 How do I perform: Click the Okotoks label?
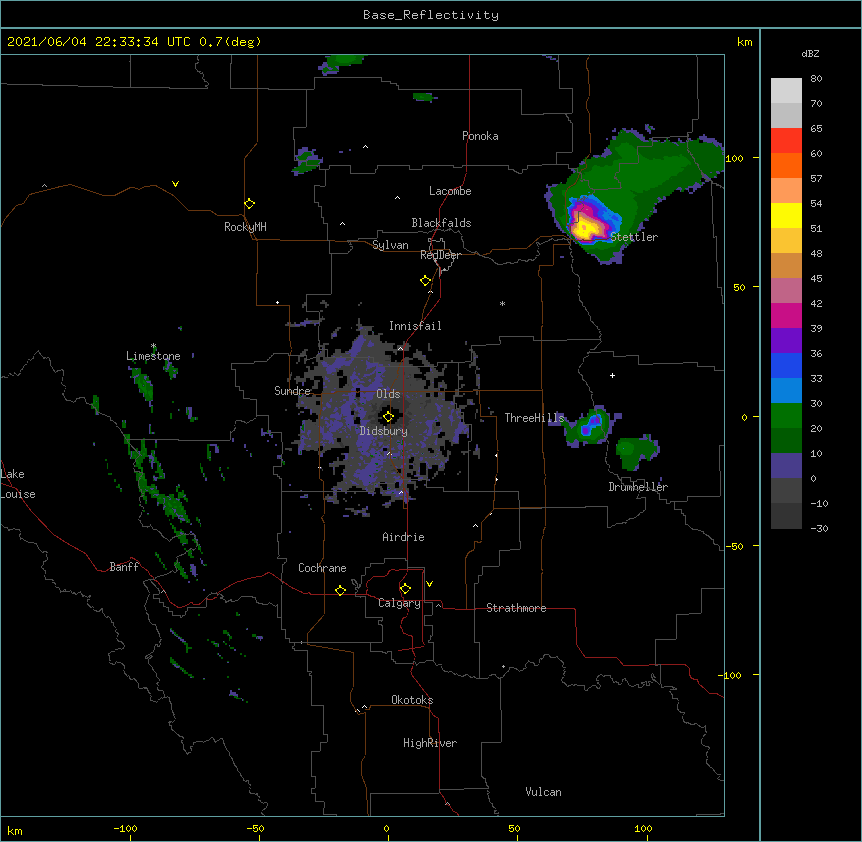[x=412, y=700]
